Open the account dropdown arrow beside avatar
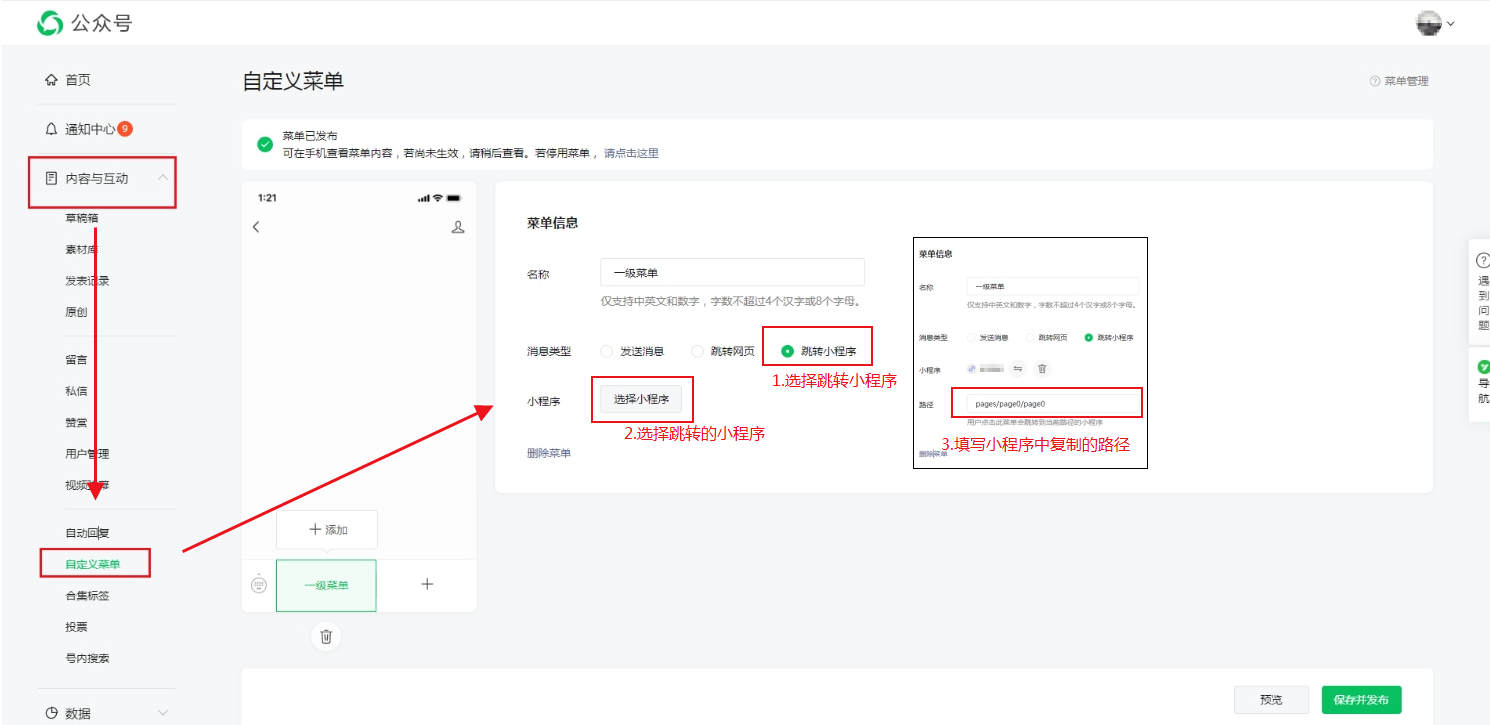 [x=1450, y=23]
